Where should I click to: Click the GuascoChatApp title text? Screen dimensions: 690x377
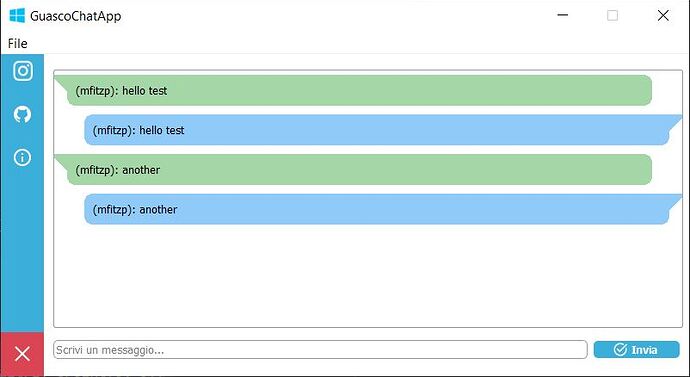76,16
